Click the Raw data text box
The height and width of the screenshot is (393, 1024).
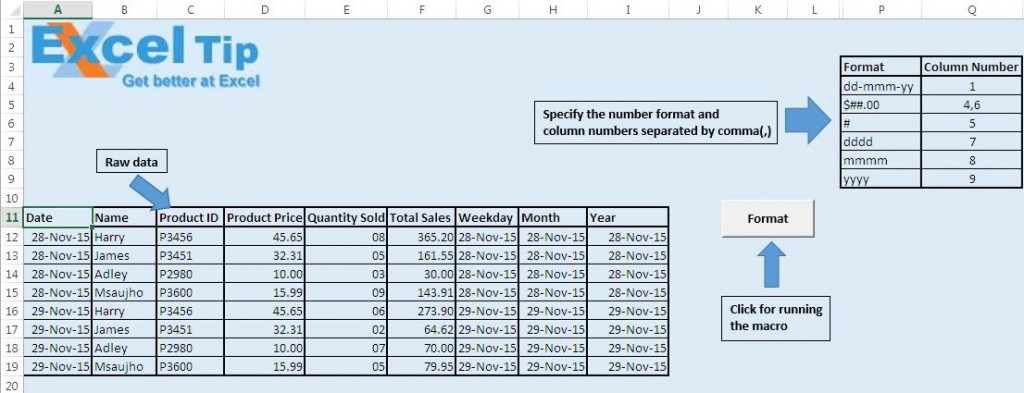pyautogui.click(x=131, y=163)
